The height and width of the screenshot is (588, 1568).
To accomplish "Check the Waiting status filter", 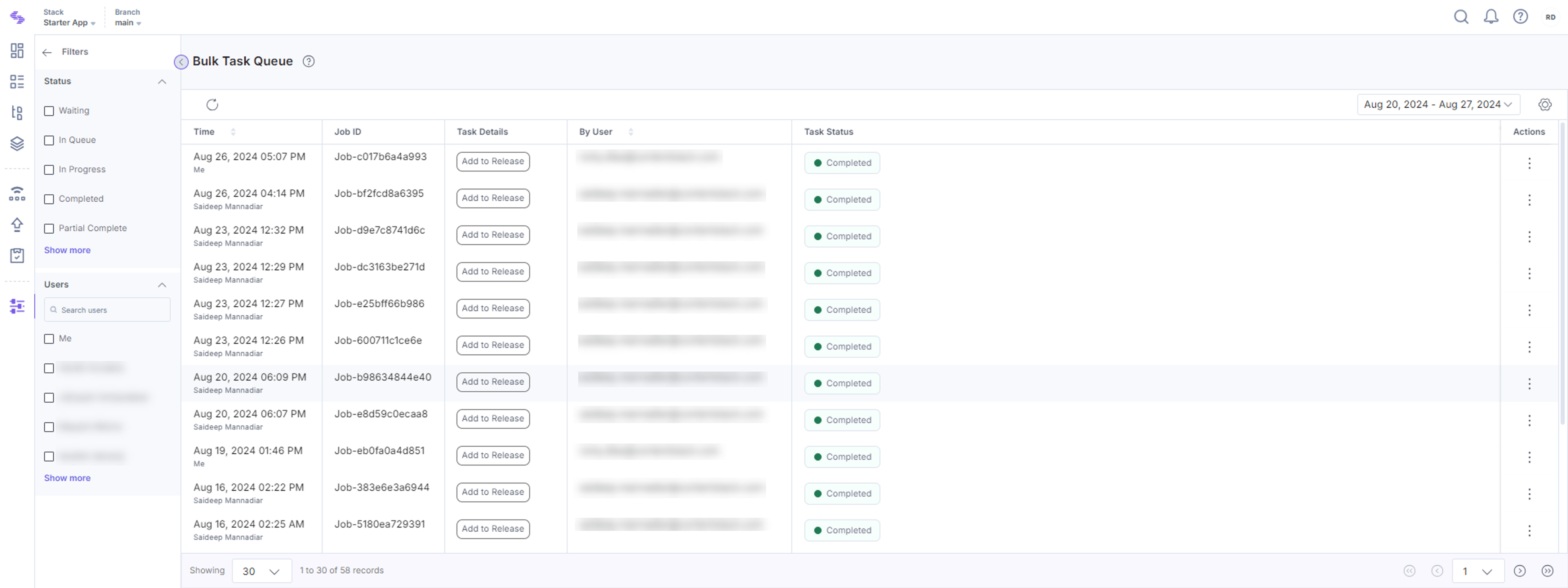I will [49, 111].
